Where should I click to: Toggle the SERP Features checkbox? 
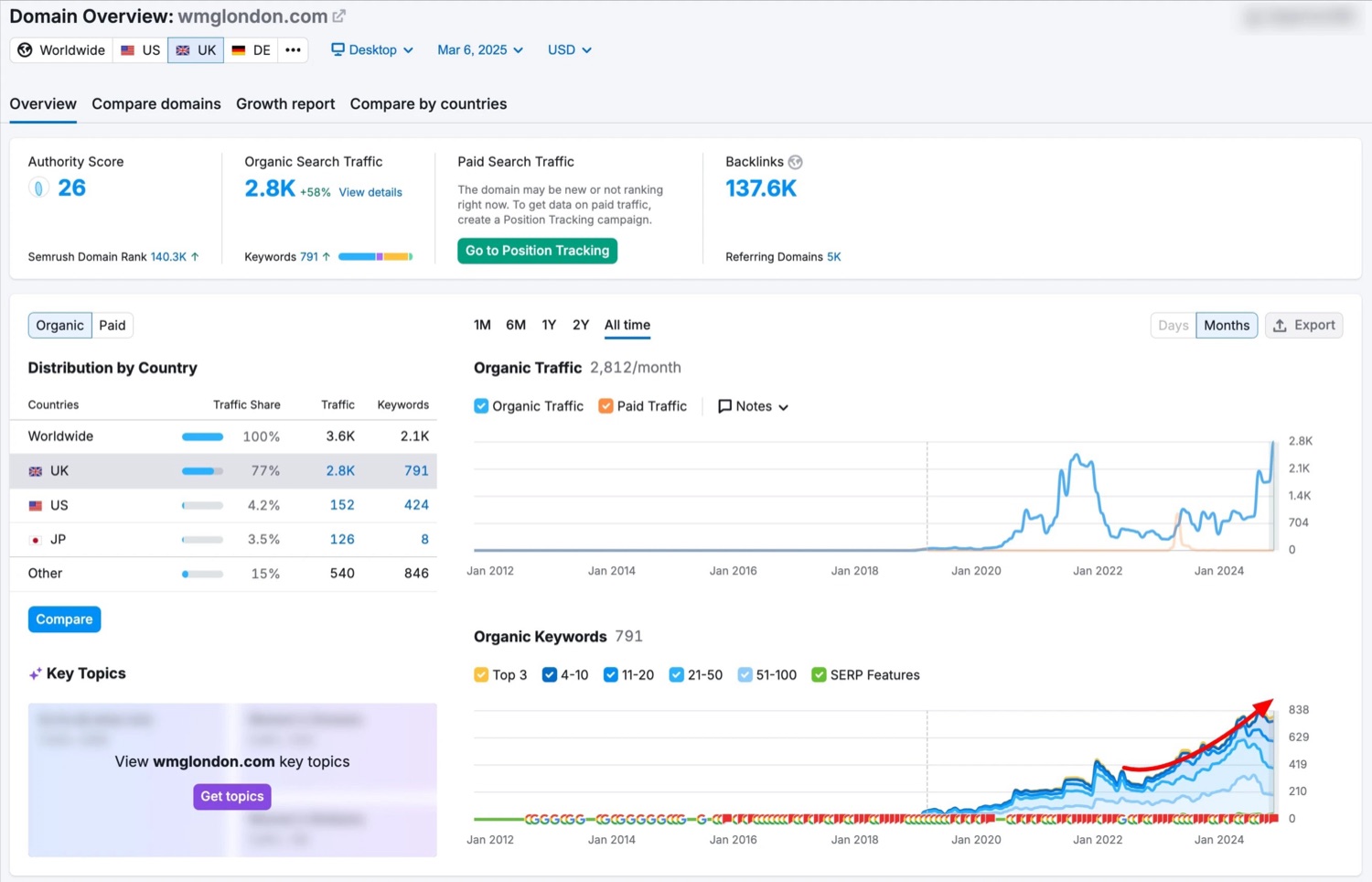click(x=820, y=675)
